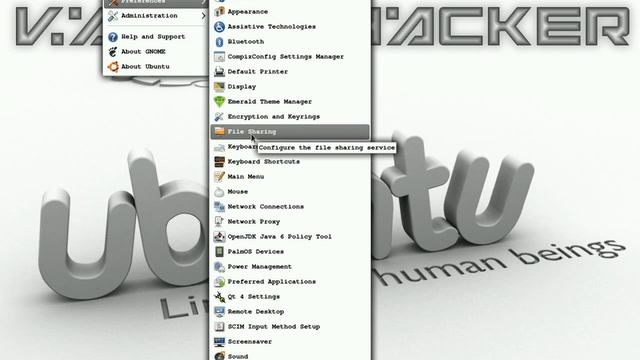The height and width of the screenshot is (360, 640).
Task: Select the Mouse text label
Action: 238,191
